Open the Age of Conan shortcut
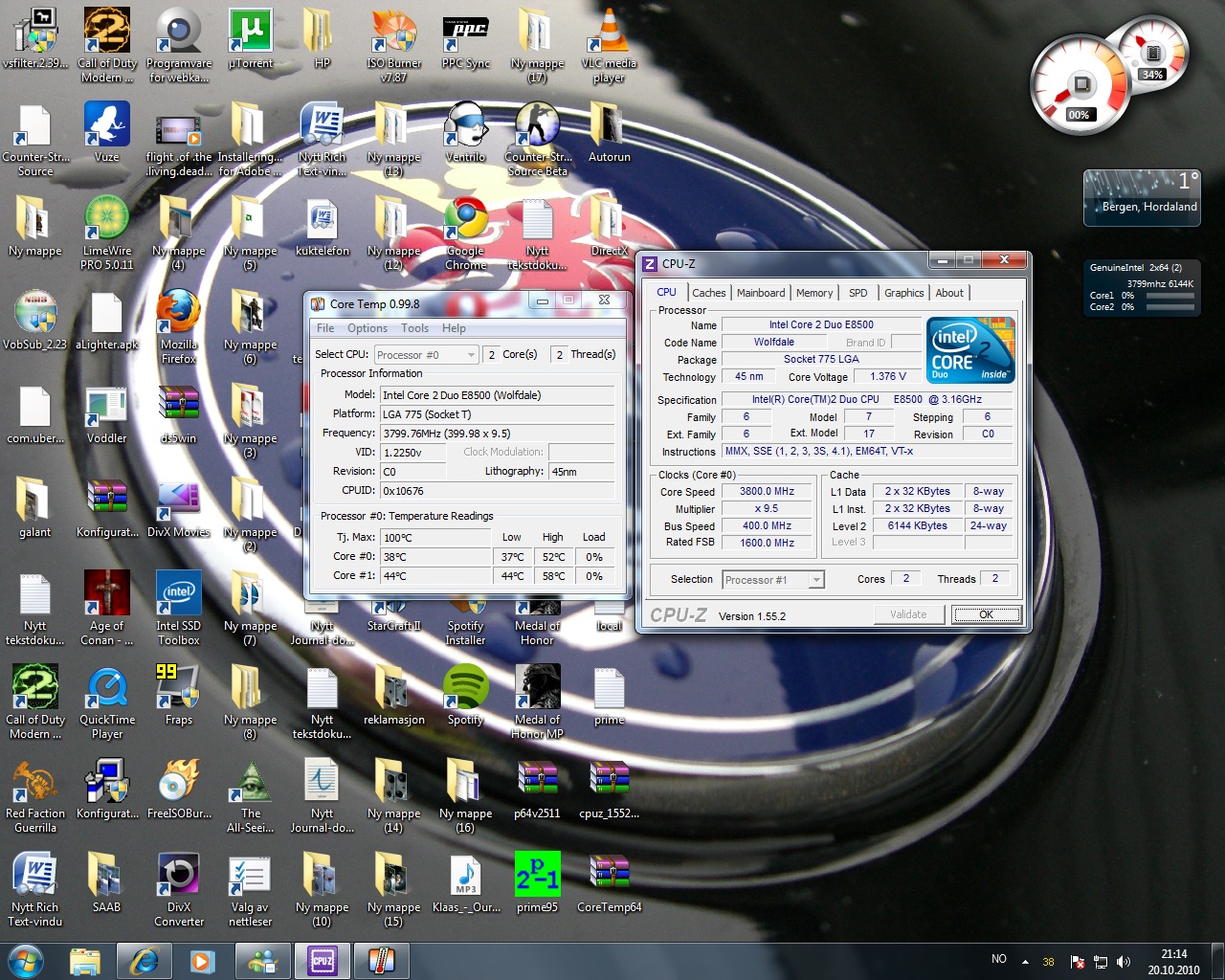Screen dimensions: 1225x980 [x=107, y=608]
